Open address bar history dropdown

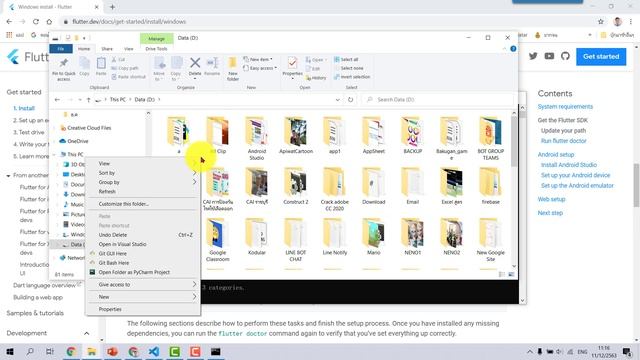click(x=338, y=100)
